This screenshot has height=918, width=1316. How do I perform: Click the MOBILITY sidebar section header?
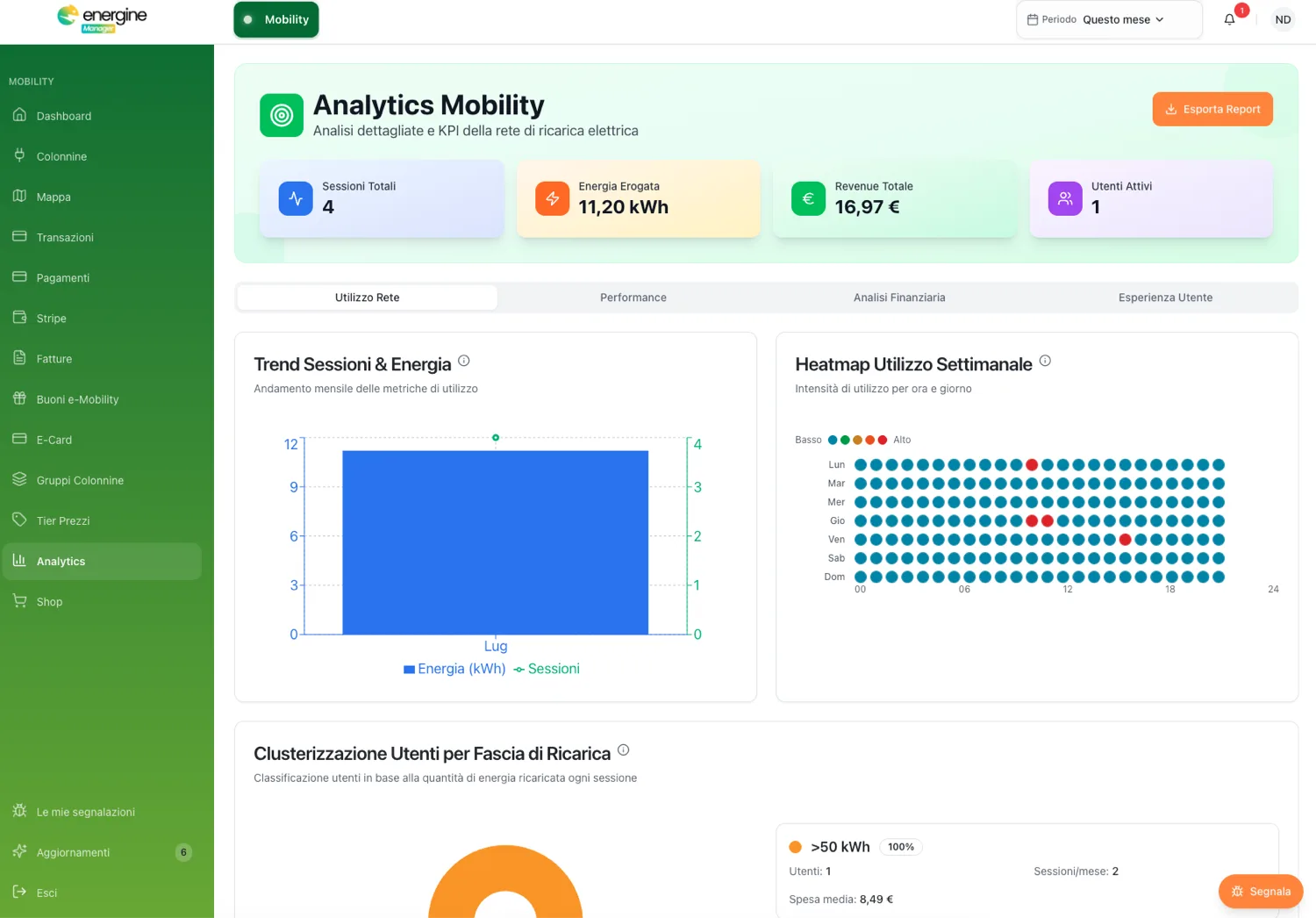pyautogui.click(x=32, y=82)
